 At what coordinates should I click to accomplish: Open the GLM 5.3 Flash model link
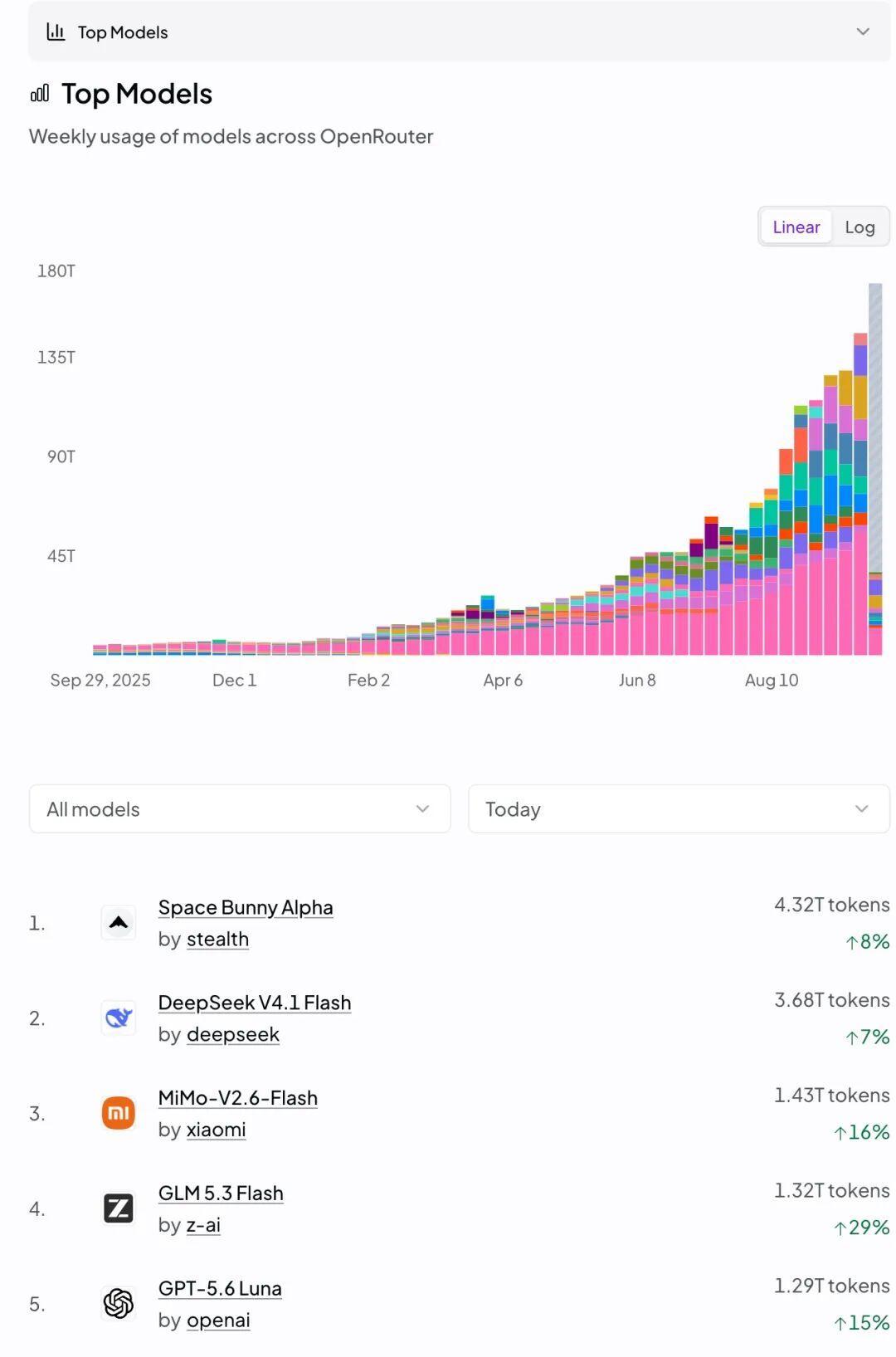coord(221,1193)
